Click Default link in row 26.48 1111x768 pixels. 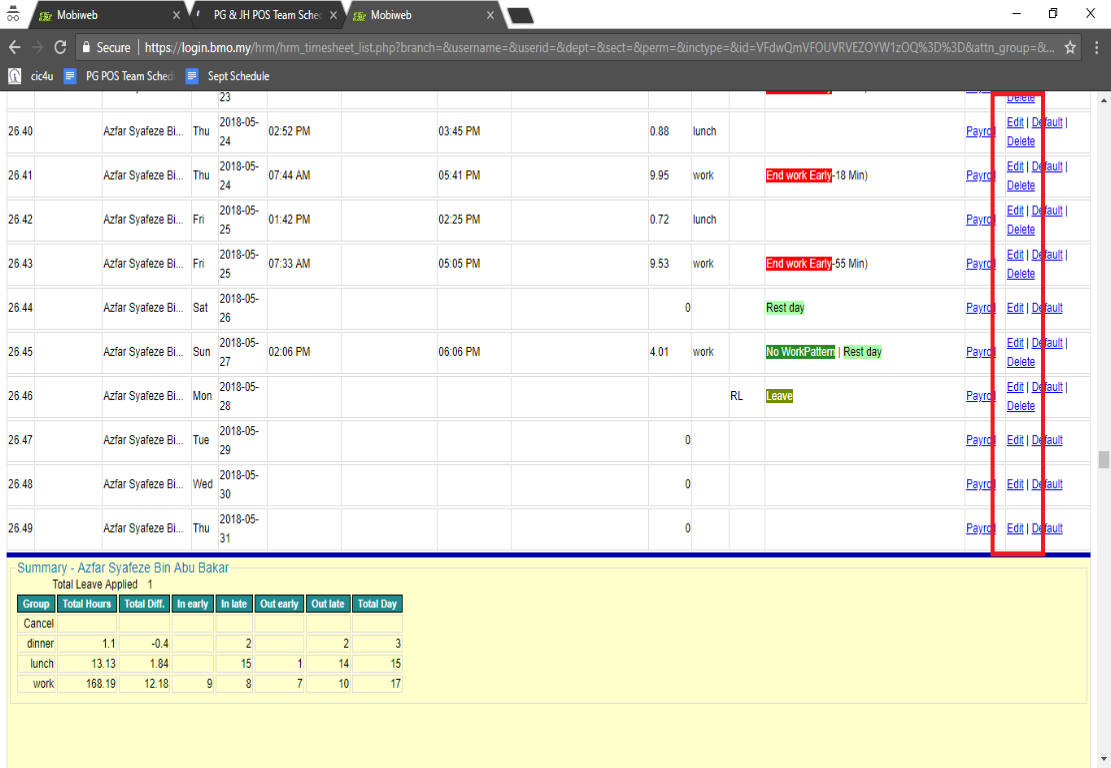(x=1047, y=484)
